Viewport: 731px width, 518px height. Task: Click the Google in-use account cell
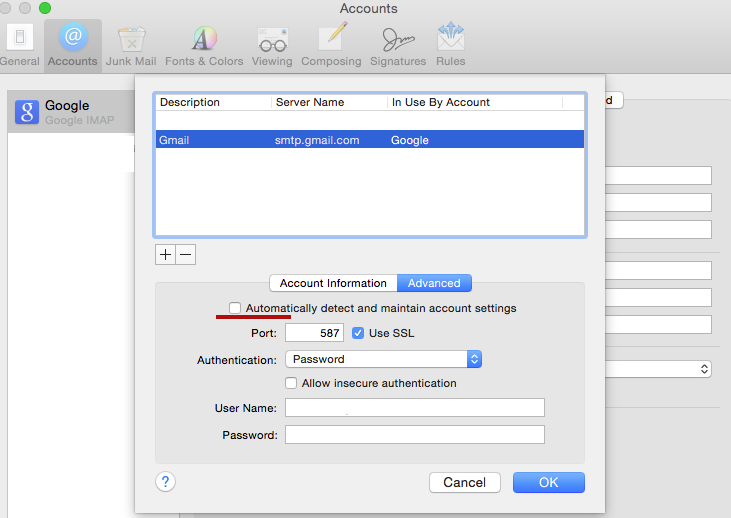[x=409, y=140]
